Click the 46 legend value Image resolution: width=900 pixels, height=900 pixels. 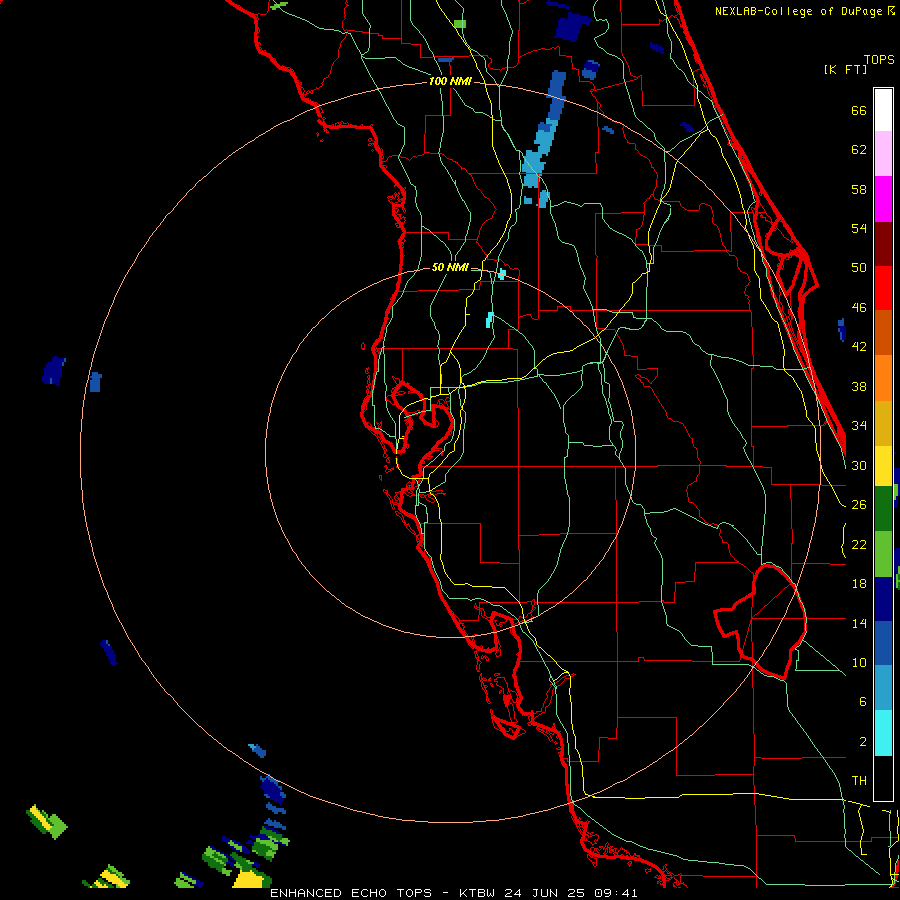point(859,308)
